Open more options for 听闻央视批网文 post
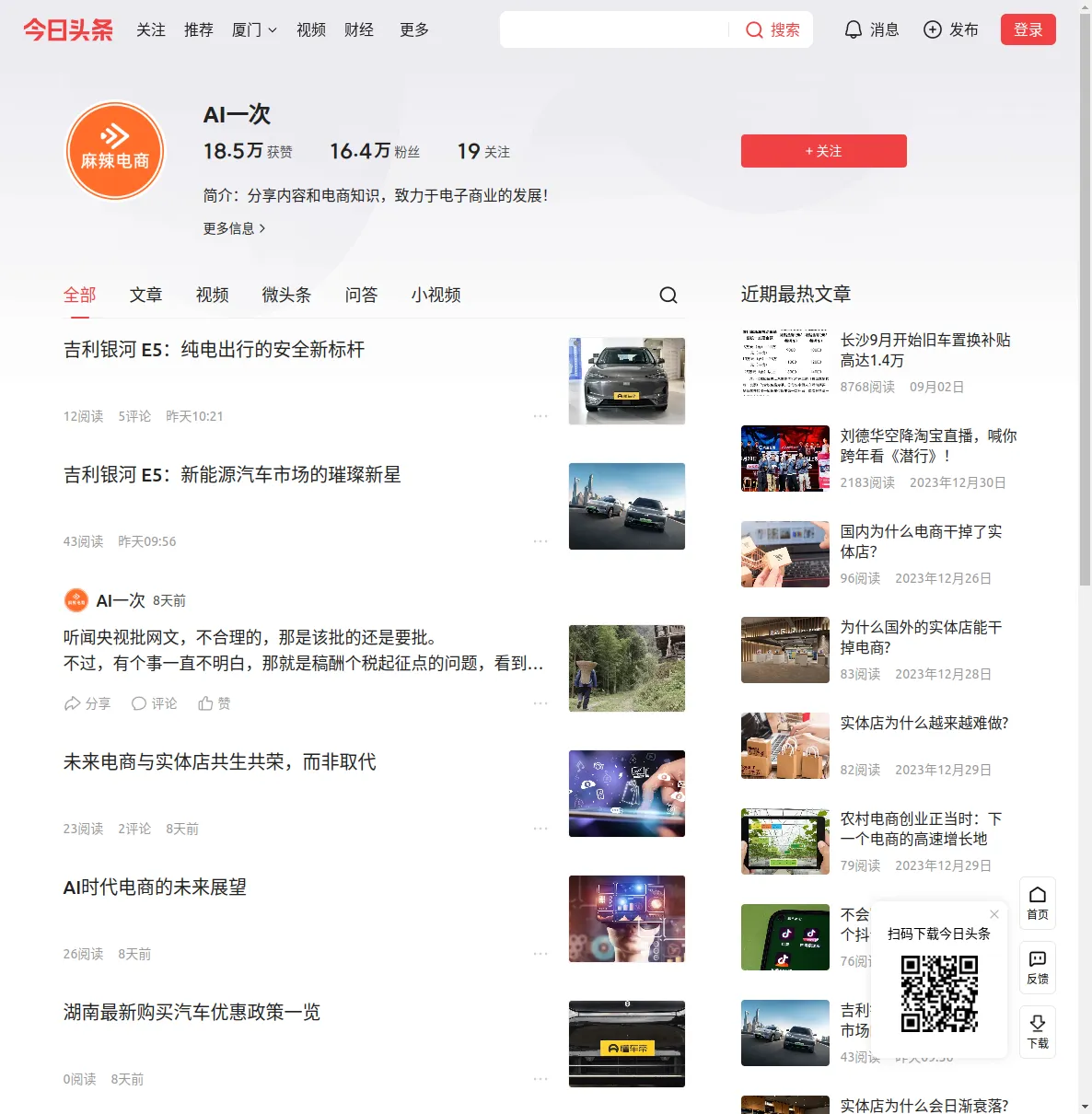 540,703
